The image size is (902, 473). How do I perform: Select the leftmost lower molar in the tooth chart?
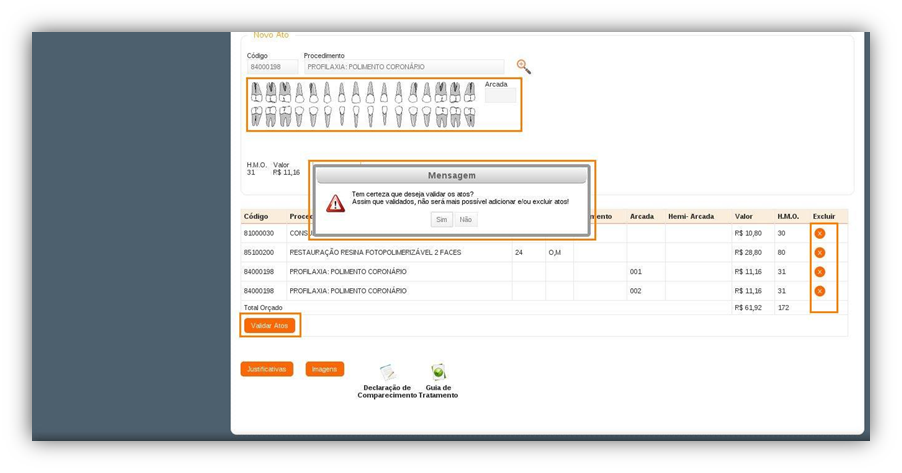click(257, 116)
